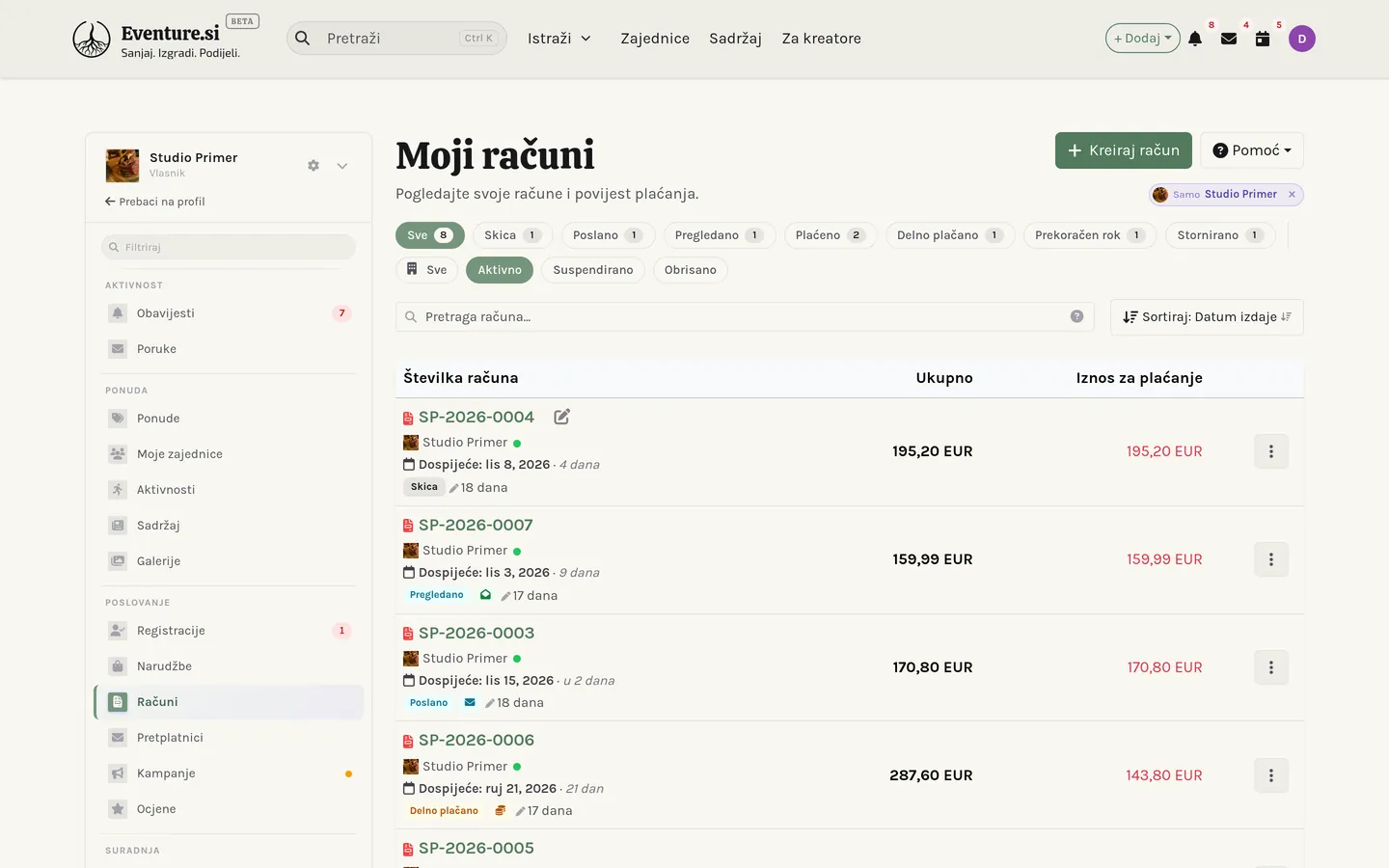Focus the Pretraga računa search field
Image resolution: width=1389 pixels, height=868 pixels.
pos(745,316)
